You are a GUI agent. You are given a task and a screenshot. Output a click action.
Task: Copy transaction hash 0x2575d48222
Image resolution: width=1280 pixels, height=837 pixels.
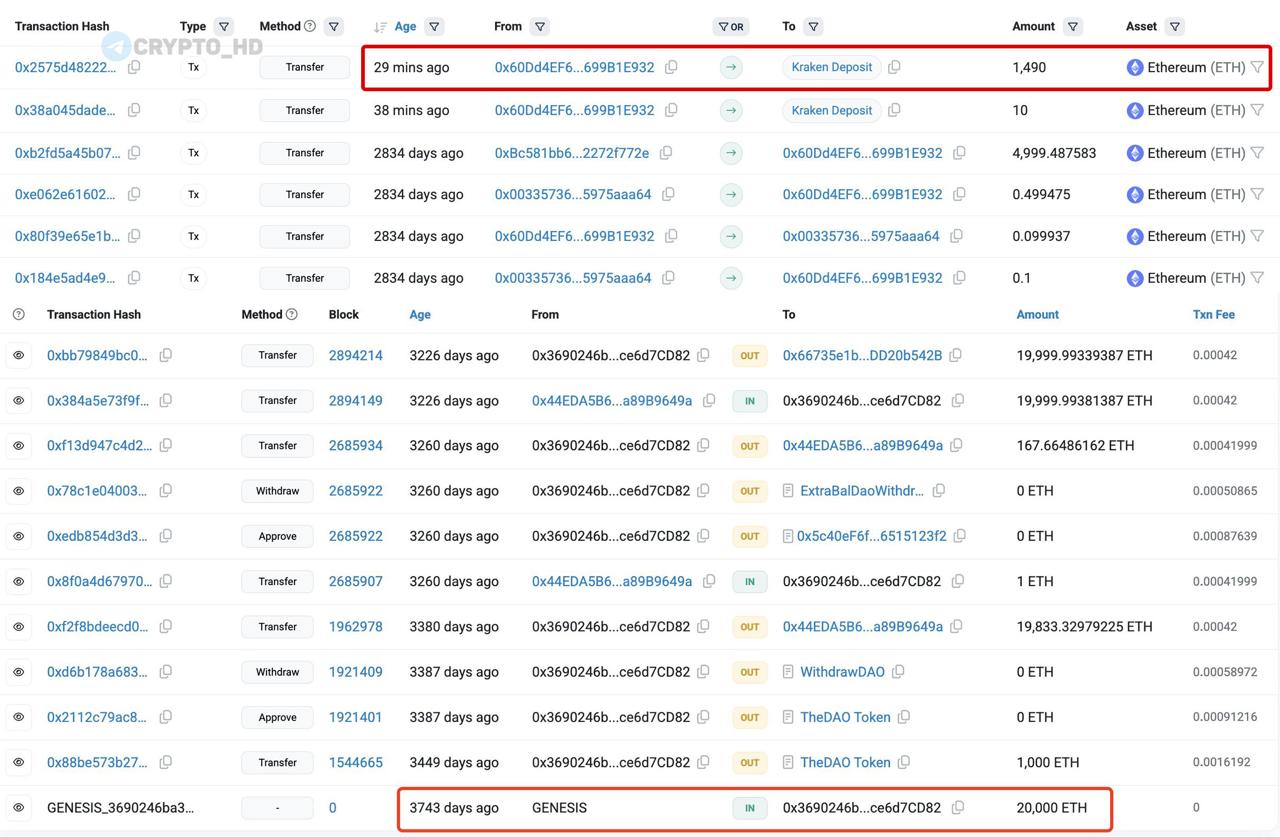[134, 67]
